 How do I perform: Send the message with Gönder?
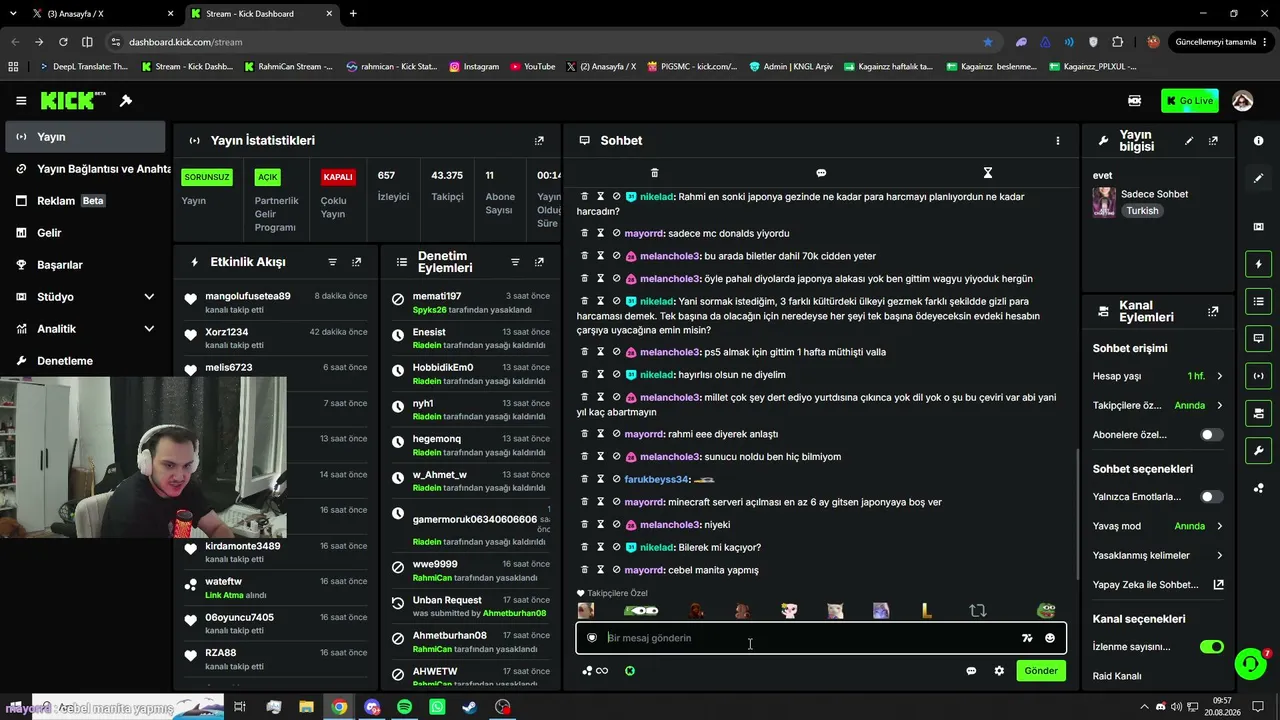pos(1041,671)
